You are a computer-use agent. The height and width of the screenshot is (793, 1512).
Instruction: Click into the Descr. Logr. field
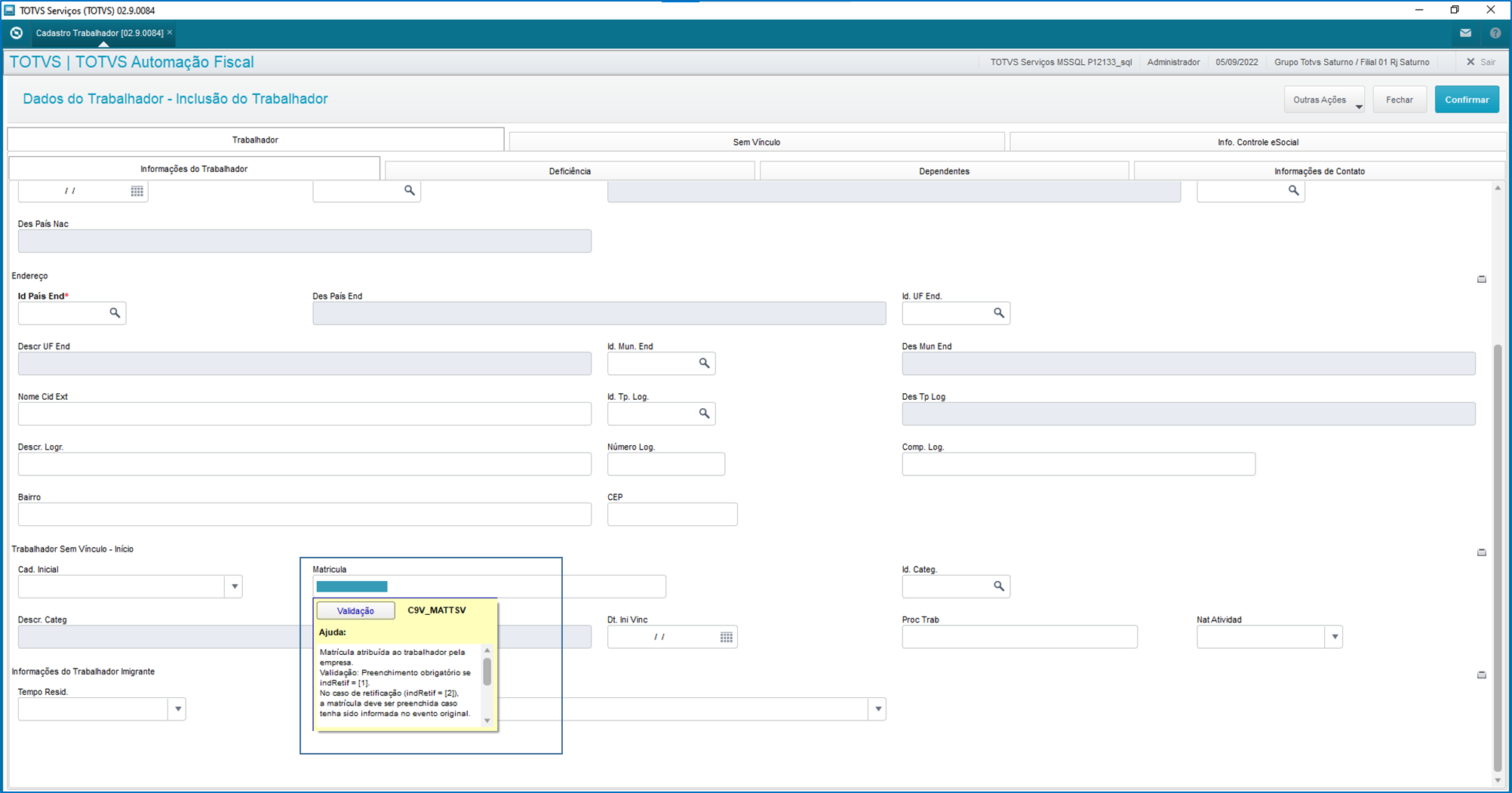[x=305, y=464]
